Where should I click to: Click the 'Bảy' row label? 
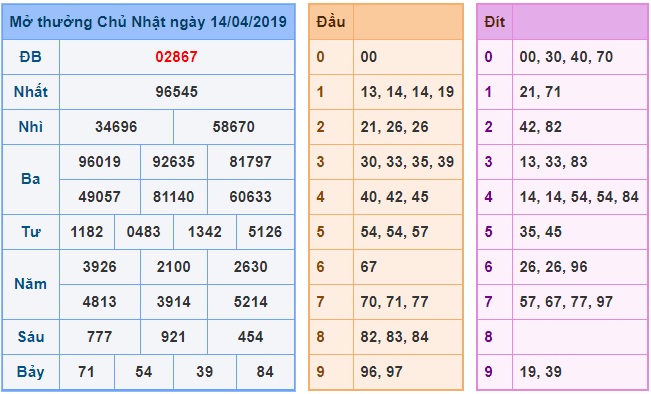point(31,372)
